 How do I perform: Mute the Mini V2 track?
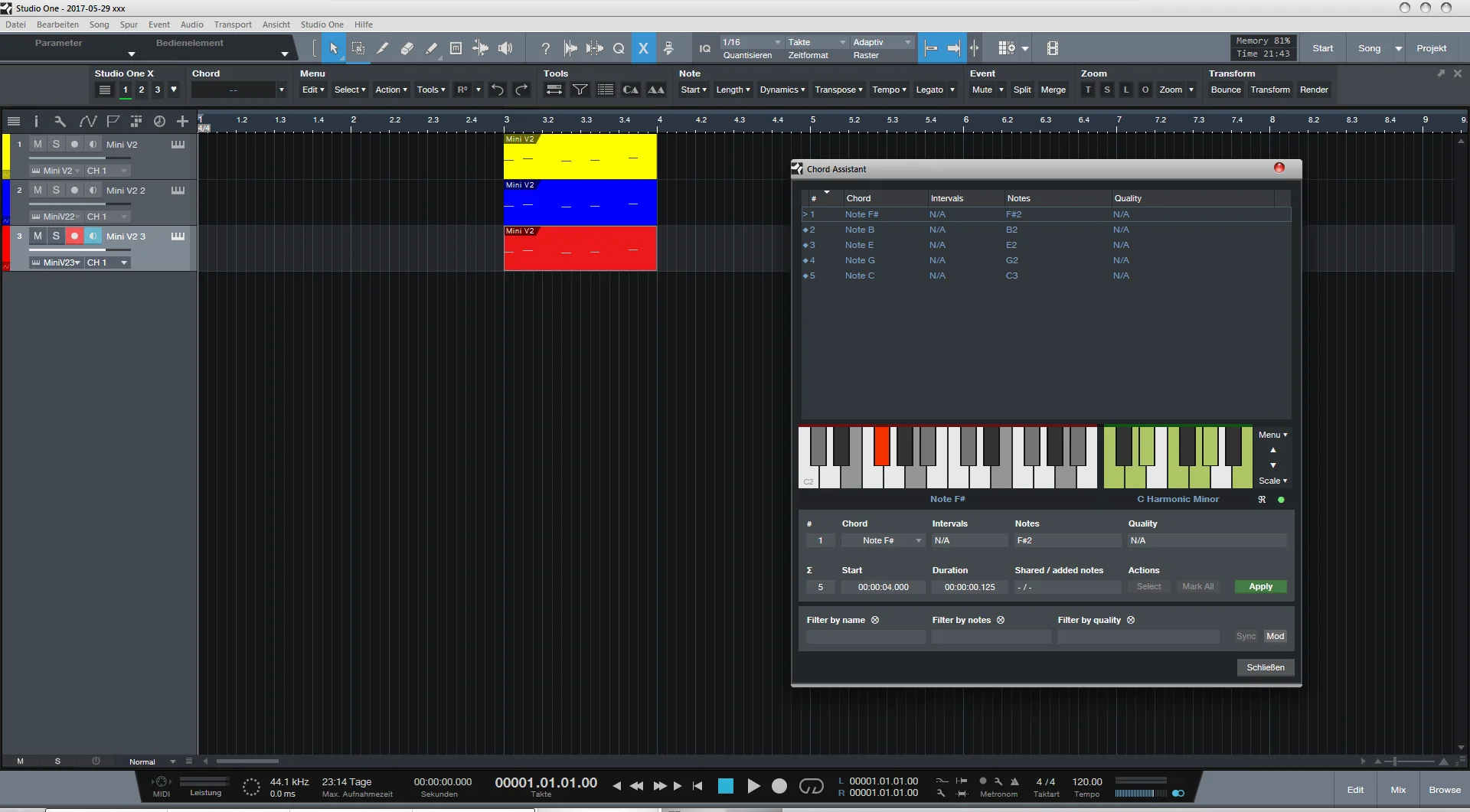(x=38, y=144)
